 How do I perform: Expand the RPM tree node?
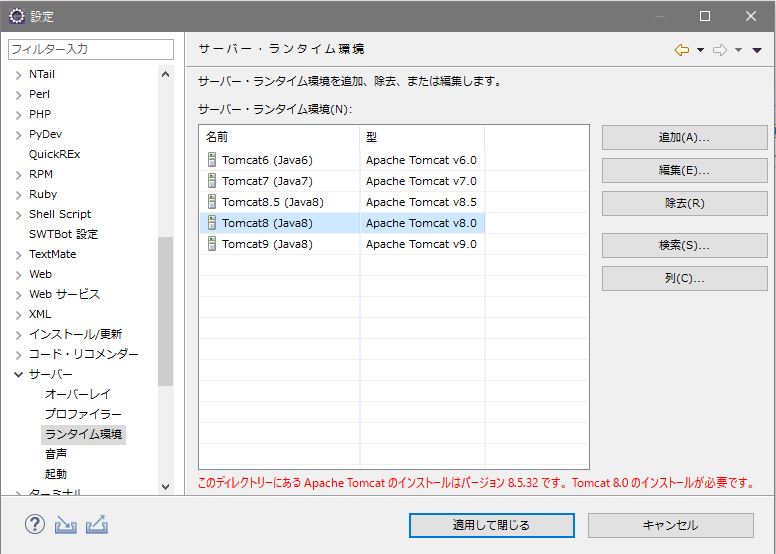tap(18, 175)
